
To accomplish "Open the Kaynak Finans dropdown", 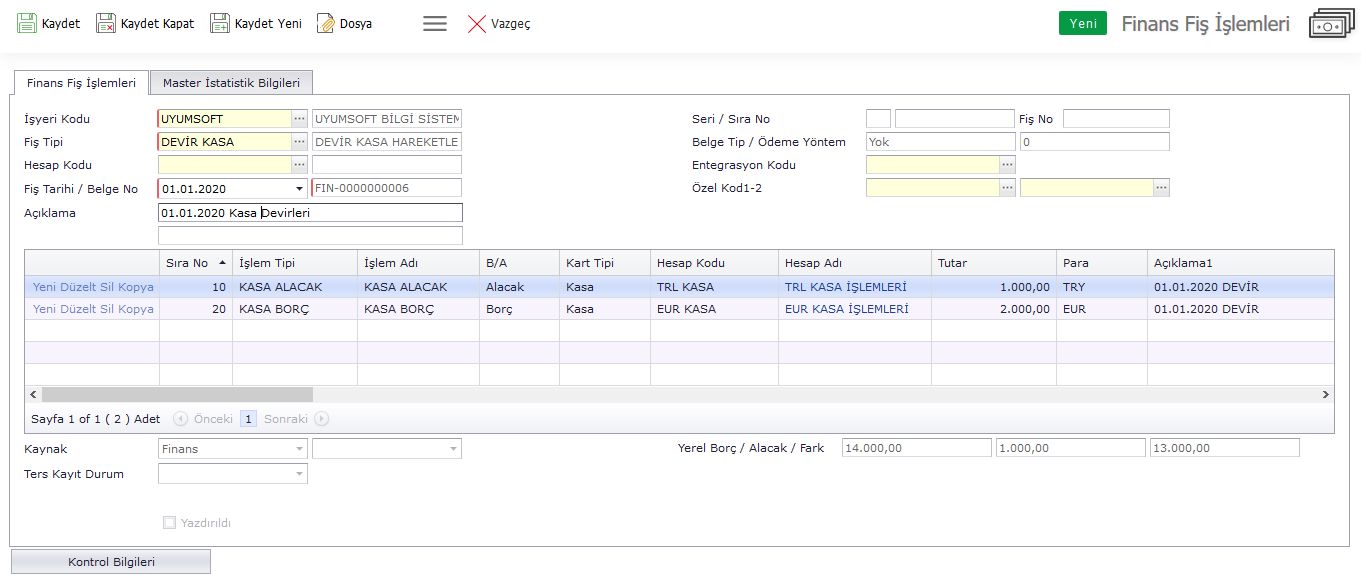I will [x=299, y=449].
